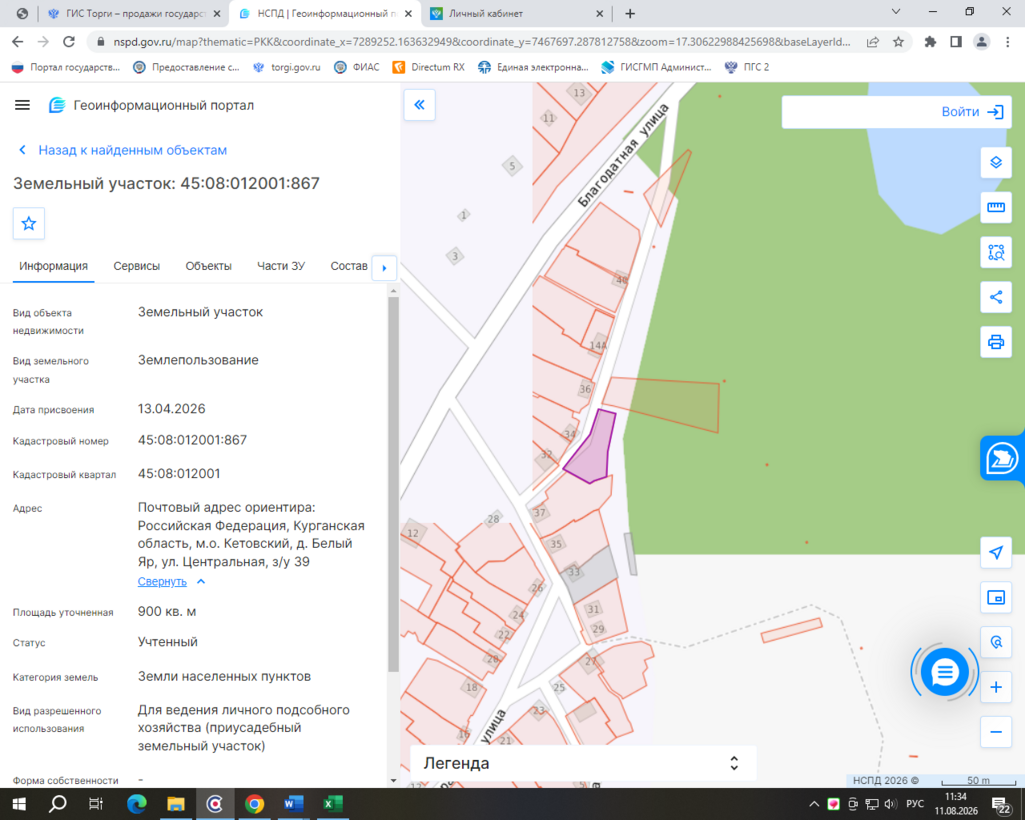Open the round chat support bubble

[944, 672]
